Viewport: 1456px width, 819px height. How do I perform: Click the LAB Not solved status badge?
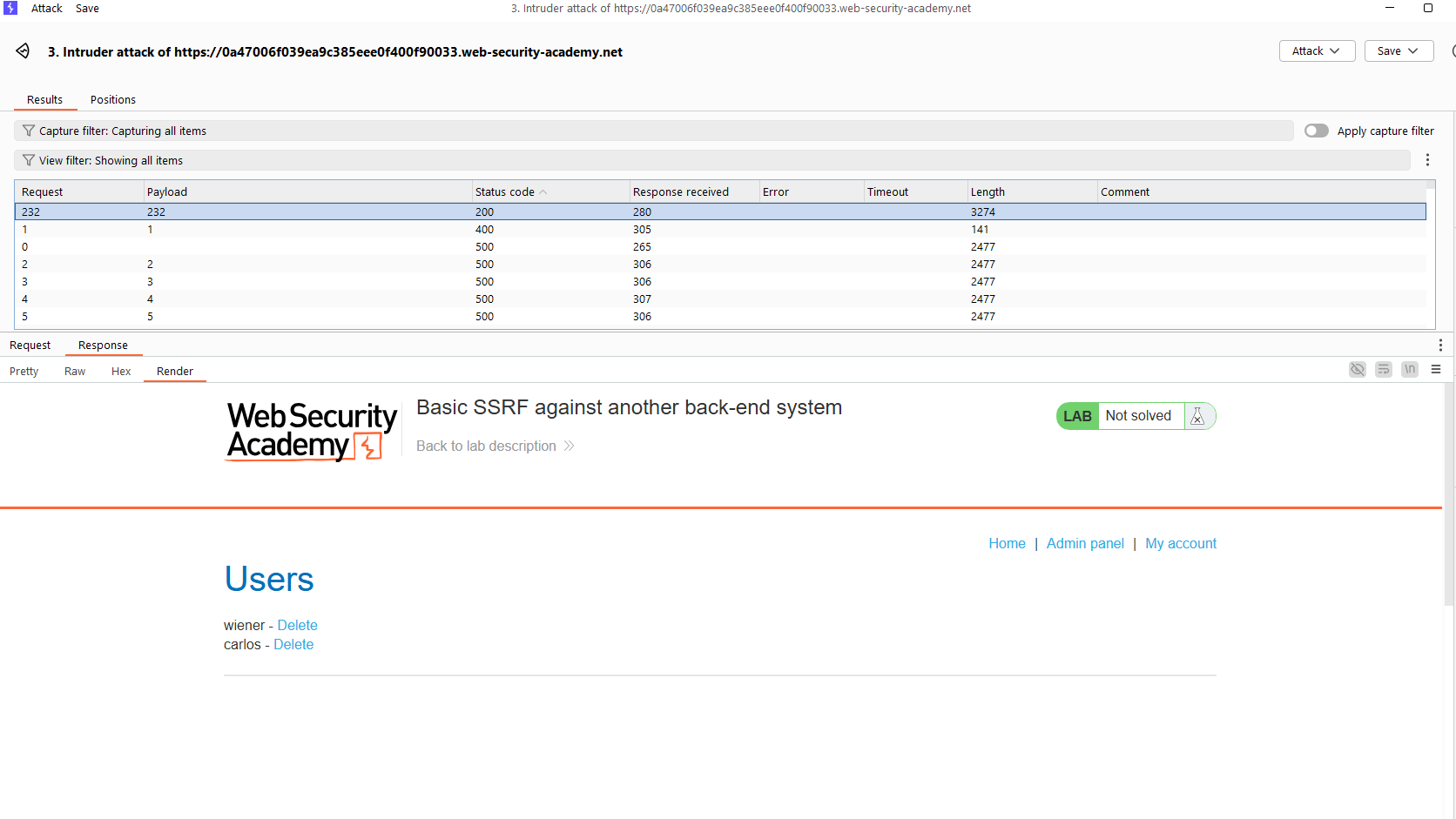[x=1136, y=416]
